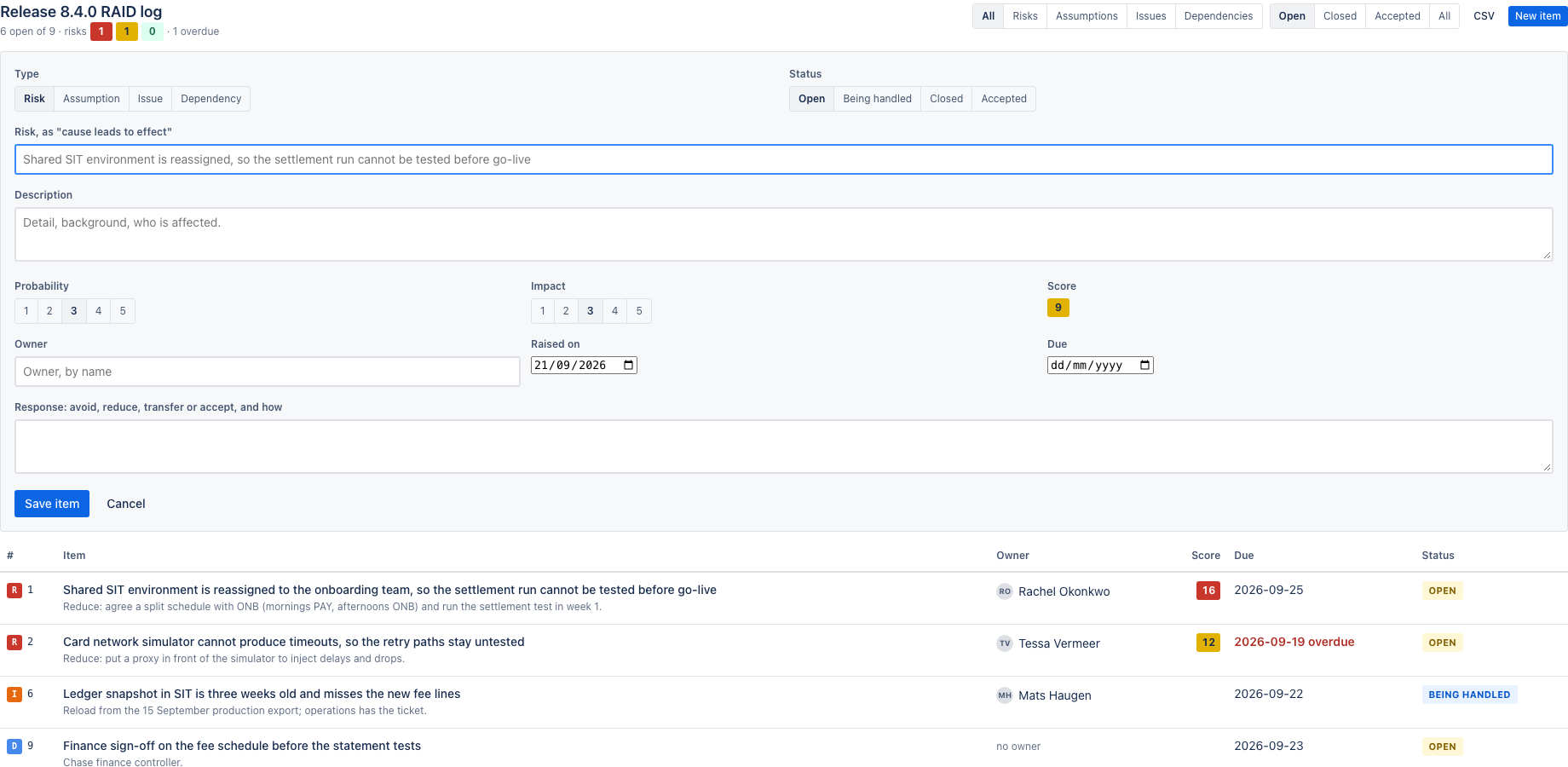Click the orange I badge for item 6
The height and width of the screenshot is (767, 1568).
[14, 695]
